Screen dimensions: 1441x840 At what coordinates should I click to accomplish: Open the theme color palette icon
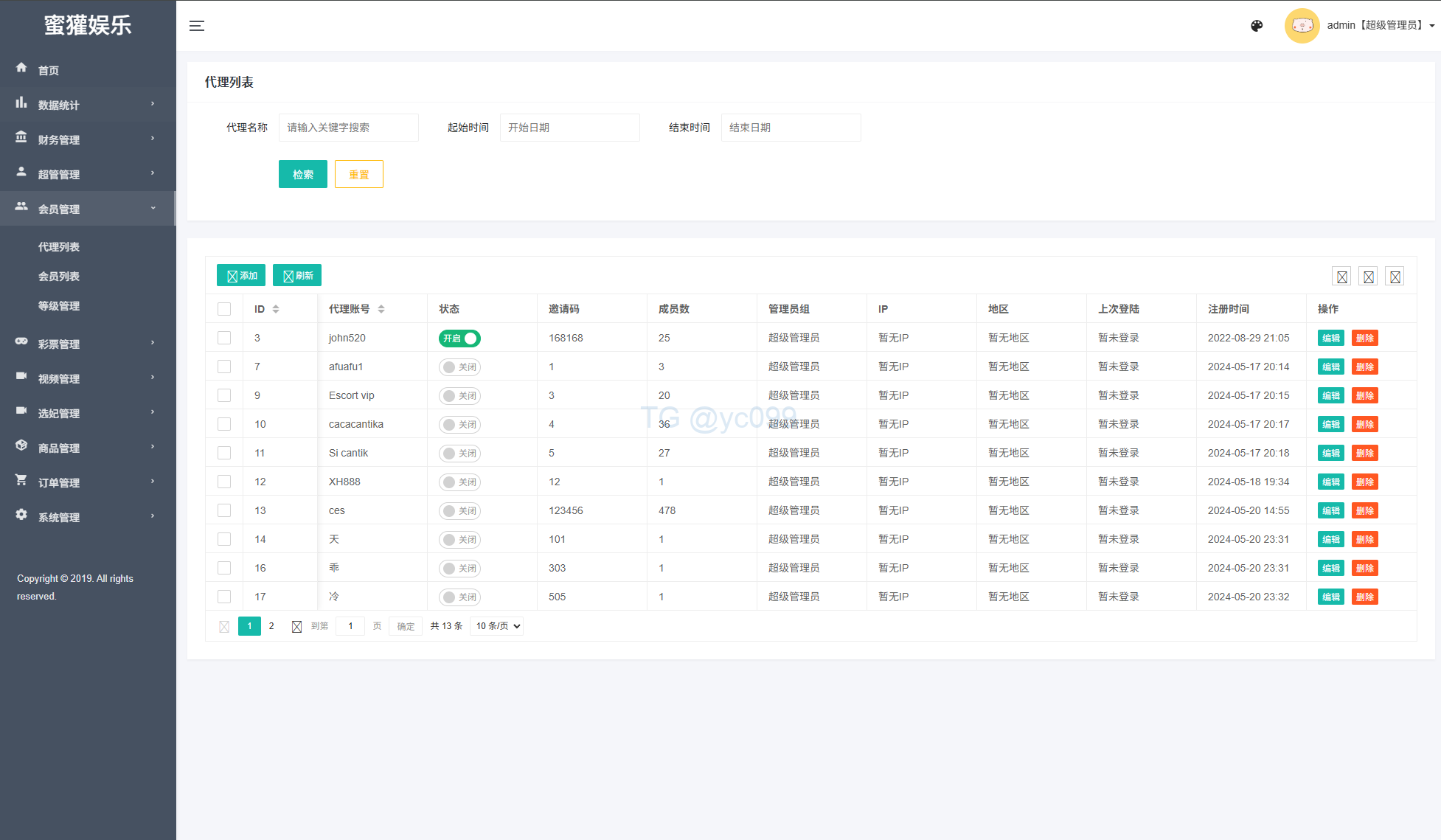click(1257, 26)
